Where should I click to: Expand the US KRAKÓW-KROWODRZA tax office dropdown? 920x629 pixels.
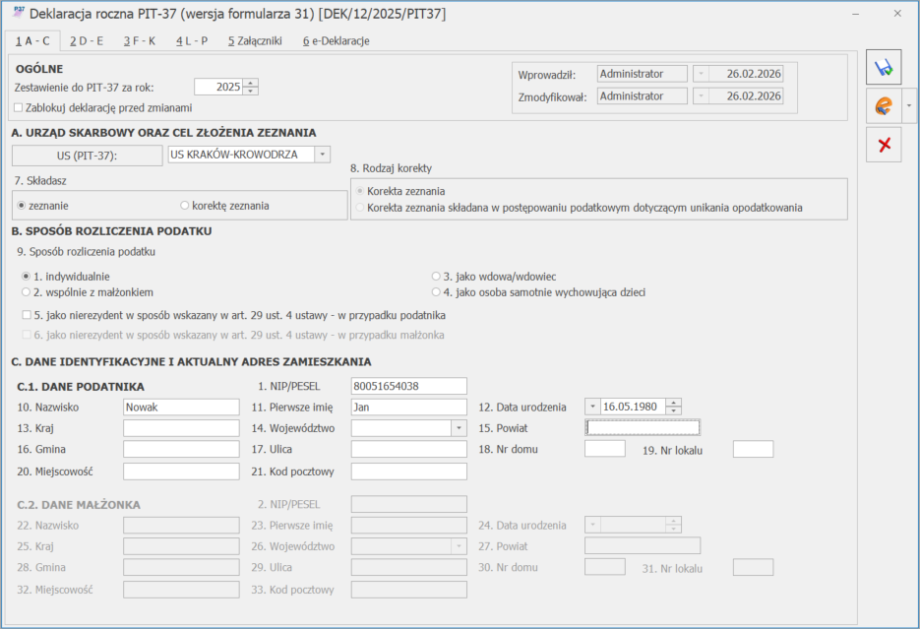coord(322,154)
